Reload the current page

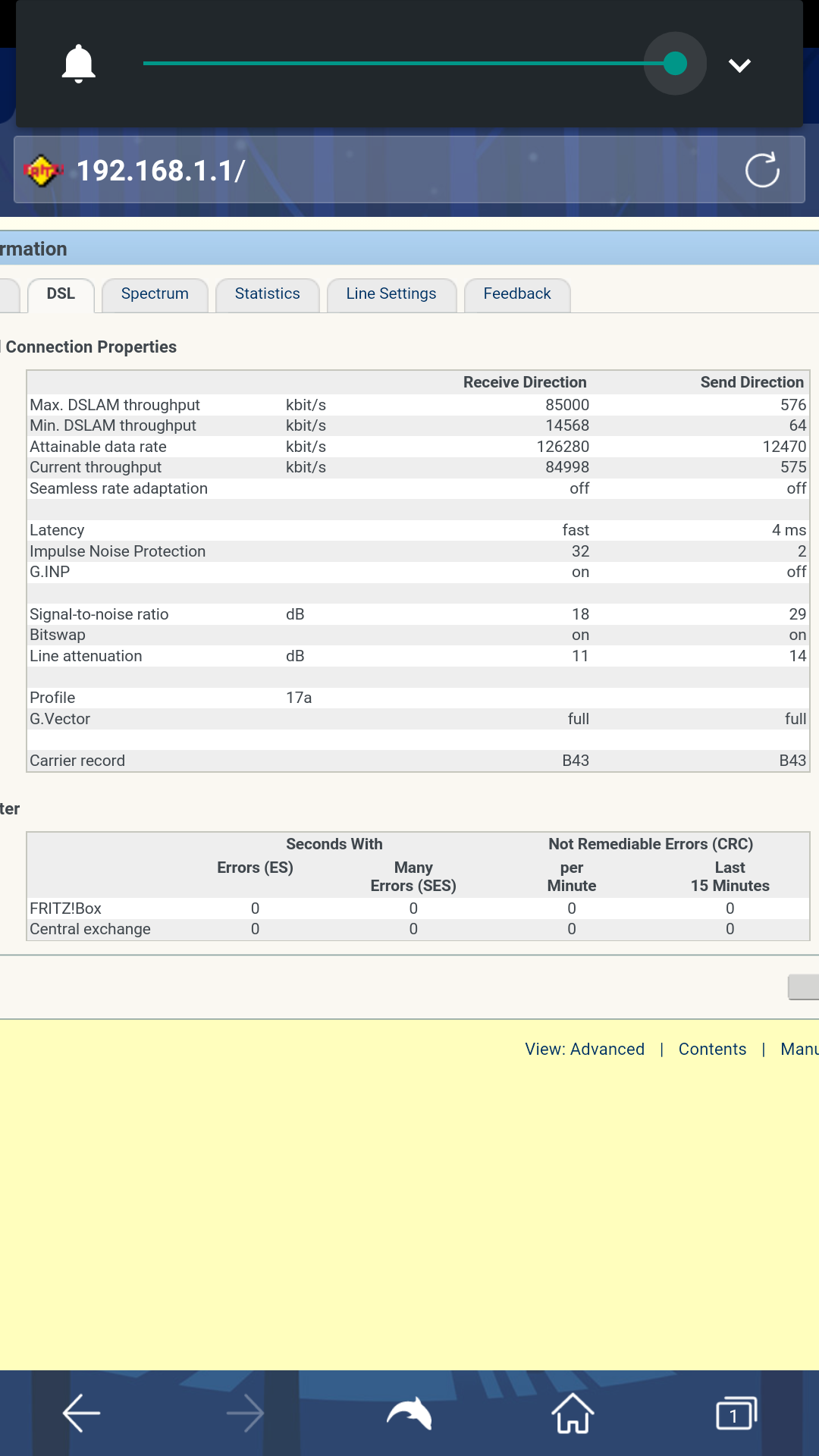pyautogui.click(x=761, y=170)
